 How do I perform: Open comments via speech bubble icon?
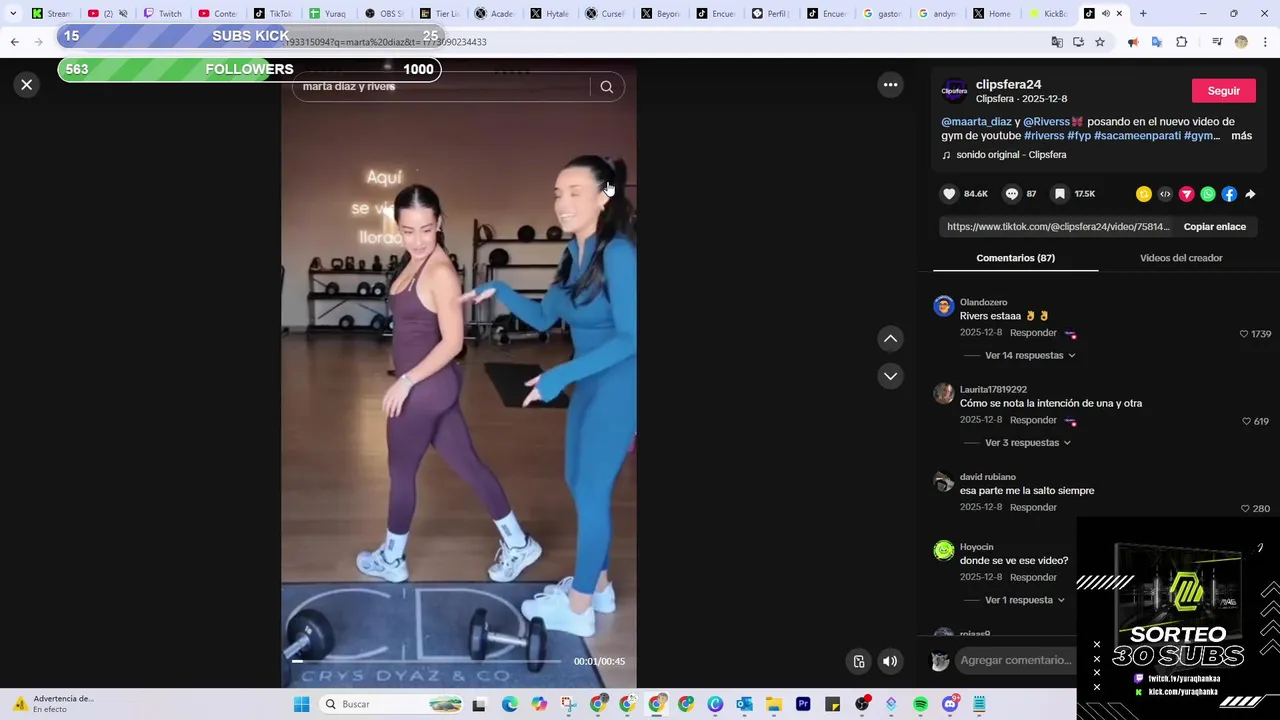click(1012, 194)
